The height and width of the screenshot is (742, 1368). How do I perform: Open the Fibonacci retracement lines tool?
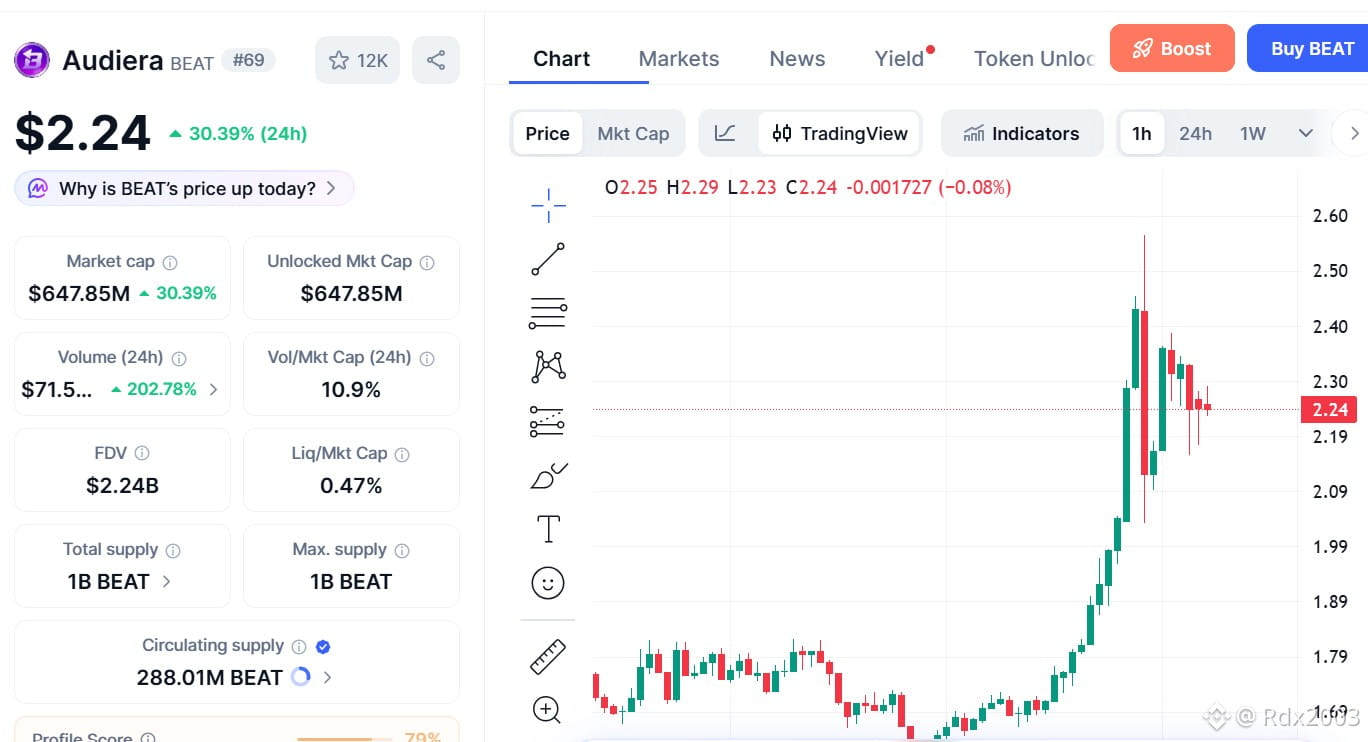pyautogui.click(x=548, y=313)
